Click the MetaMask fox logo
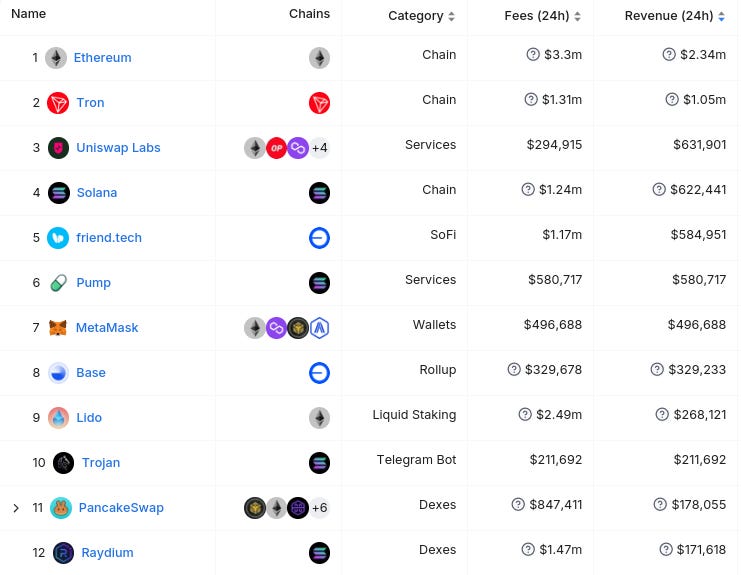 click(58, 328)
